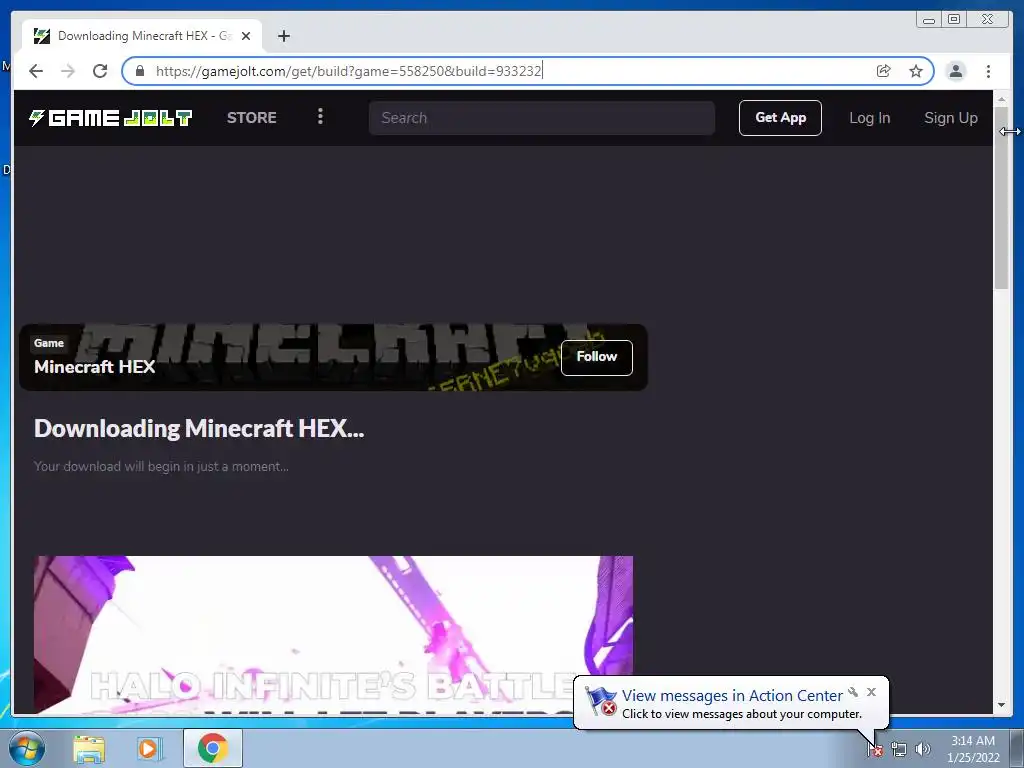The image size is (1024, 768).
Task: Click the Game Jolt logo
Action: [110, 118]
